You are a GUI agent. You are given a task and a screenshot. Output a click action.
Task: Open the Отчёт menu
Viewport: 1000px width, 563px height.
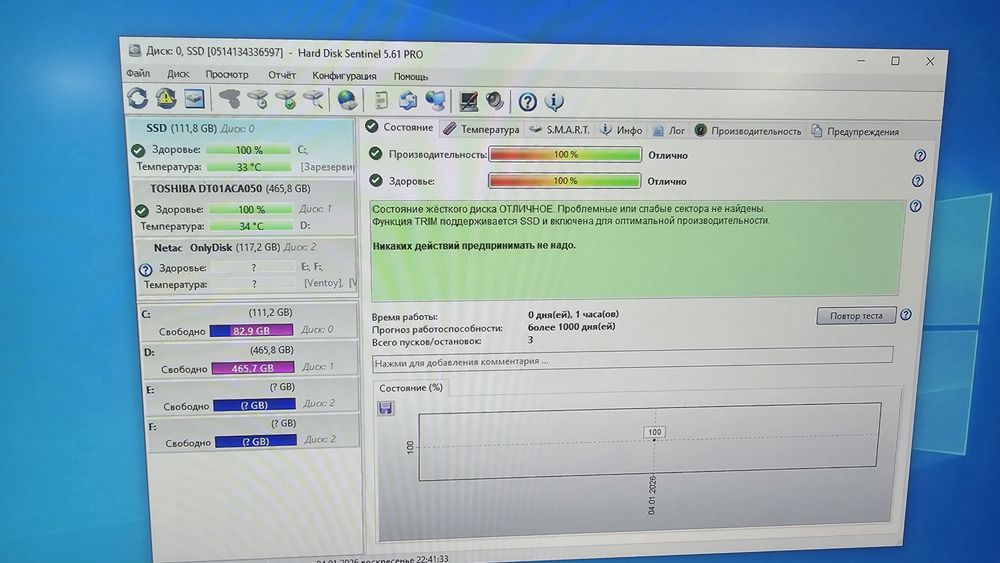point(281,75)
